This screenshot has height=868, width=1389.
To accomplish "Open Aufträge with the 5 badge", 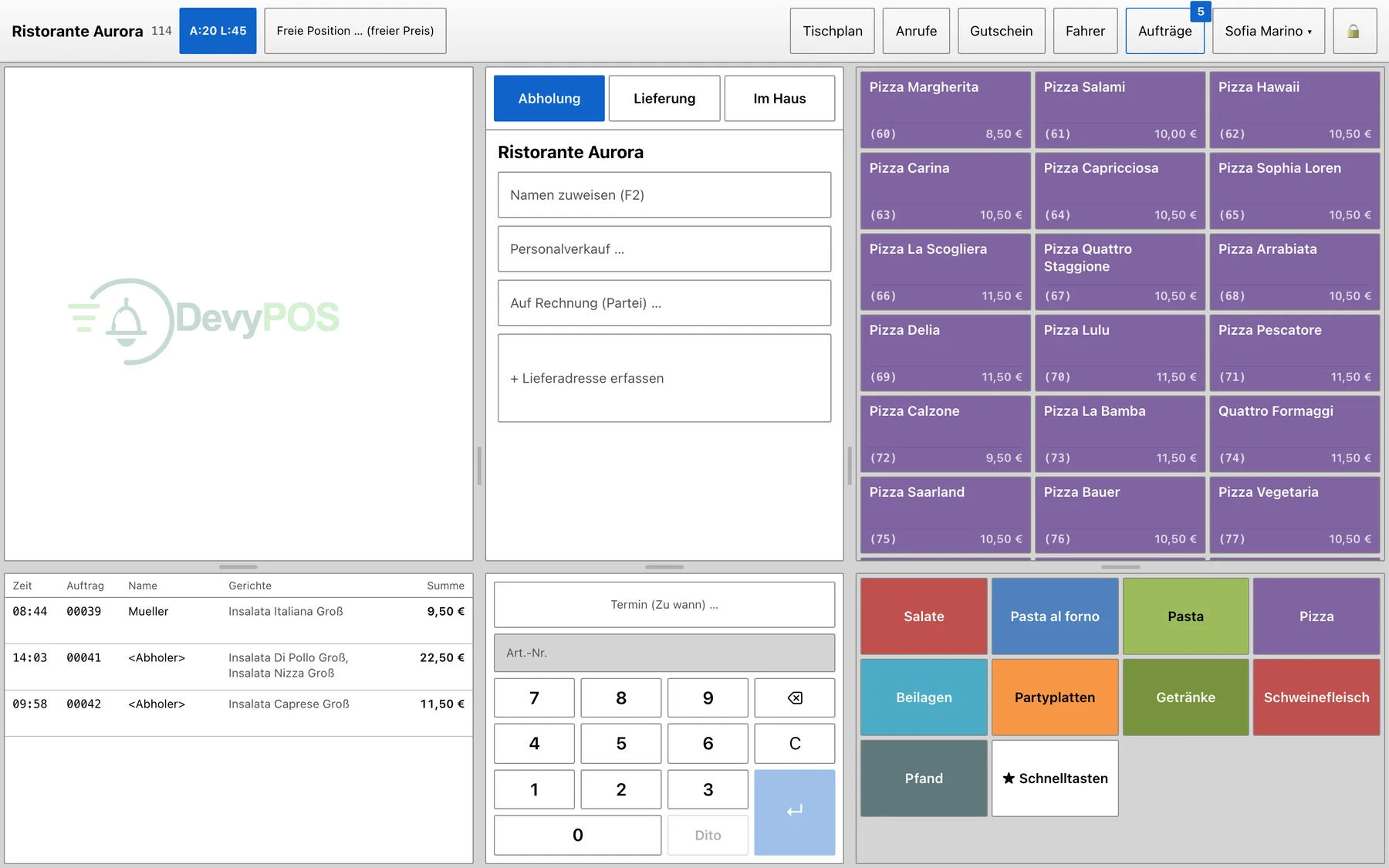I will pos(1164,31).
